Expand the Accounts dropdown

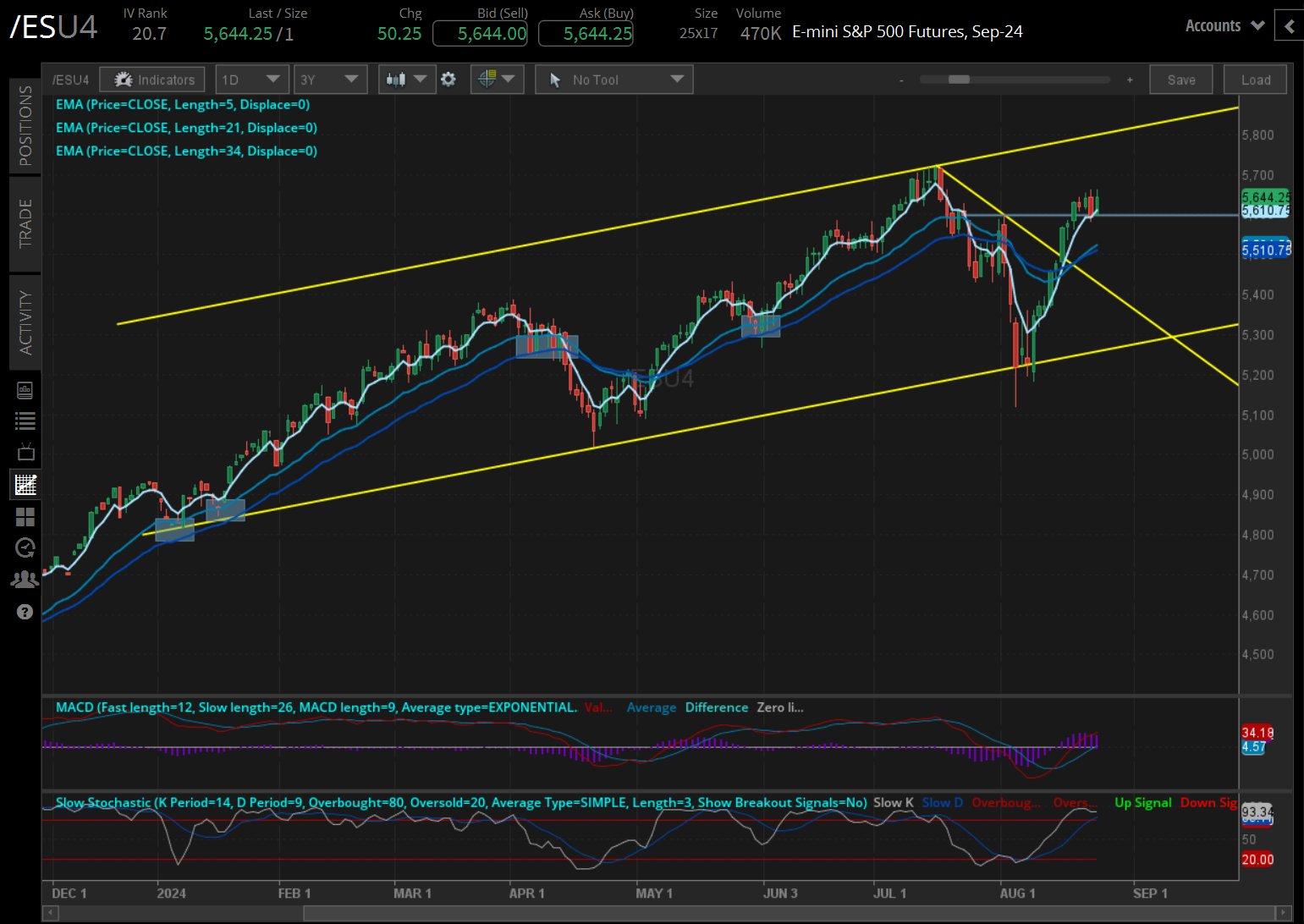[1224, 25]
